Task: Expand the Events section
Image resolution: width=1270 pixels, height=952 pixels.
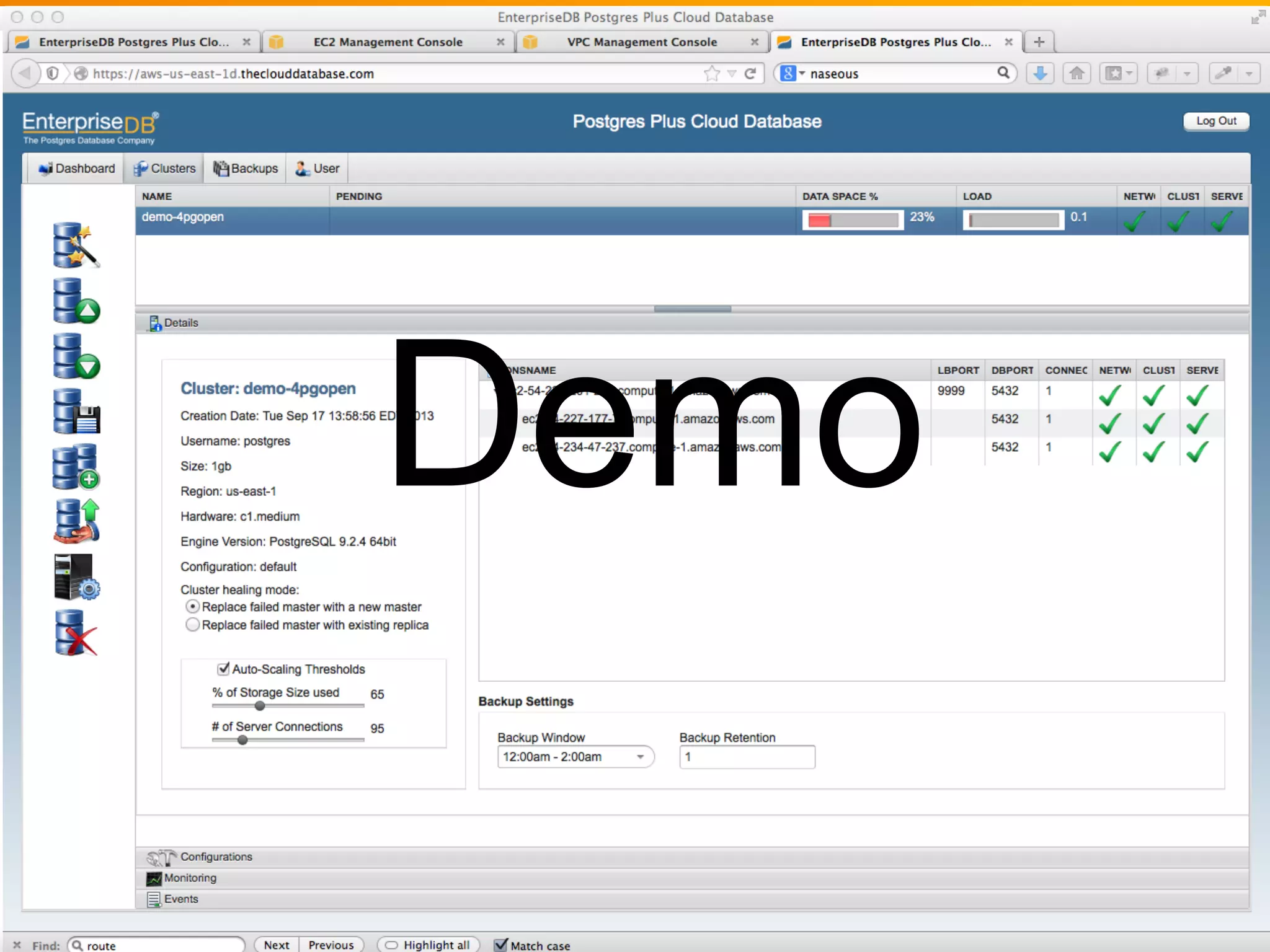Action: tap(692, 899)
